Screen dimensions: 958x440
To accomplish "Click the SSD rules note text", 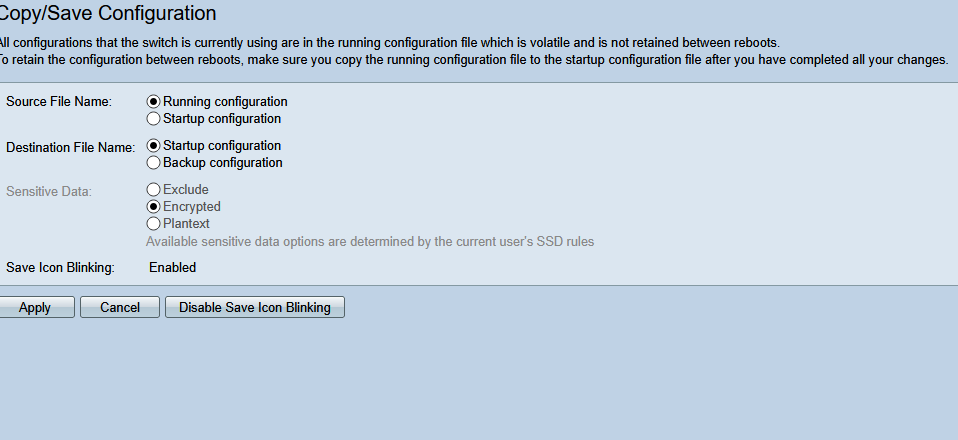I will [370, 241].
